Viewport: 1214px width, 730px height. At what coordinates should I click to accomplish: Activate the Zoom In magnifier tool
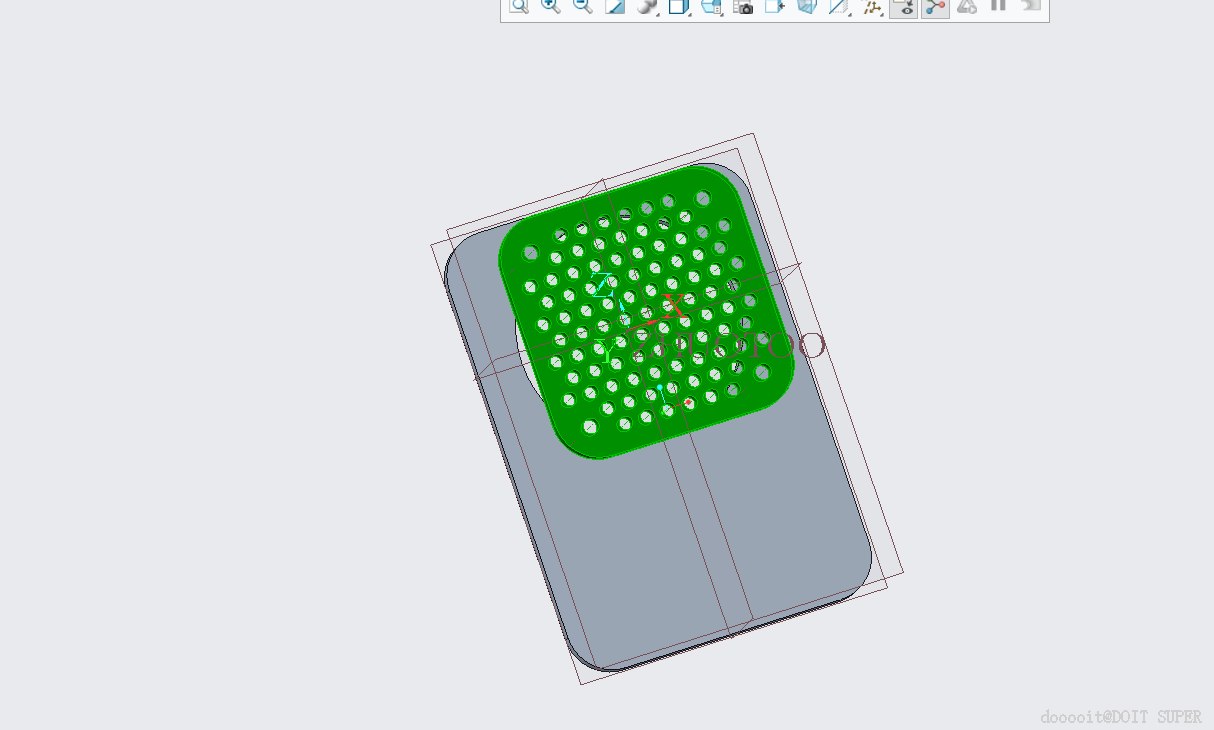tap(550, 6)
